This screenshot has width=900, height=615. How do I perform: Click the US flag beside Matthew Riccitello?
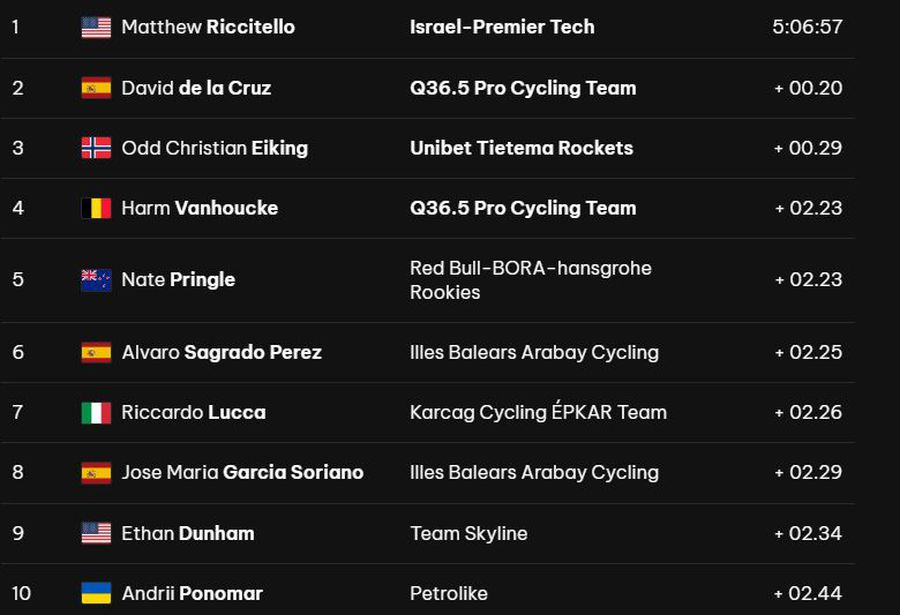point(96,28)
